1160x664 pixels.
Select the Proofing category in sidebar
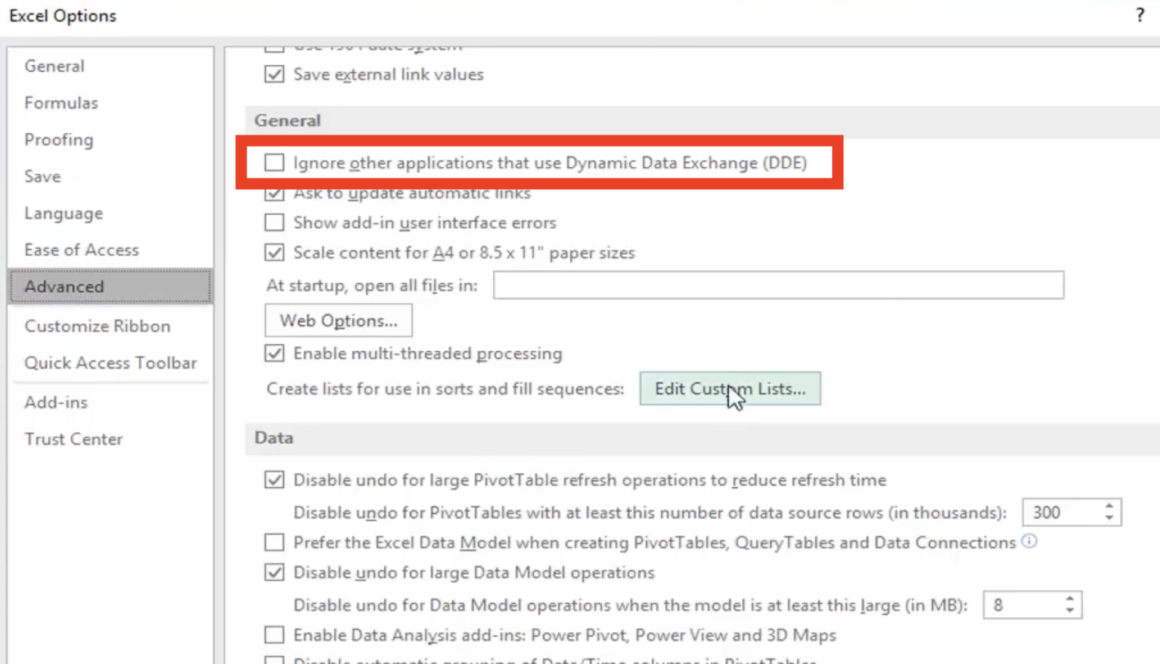click(x=58, y=139)
